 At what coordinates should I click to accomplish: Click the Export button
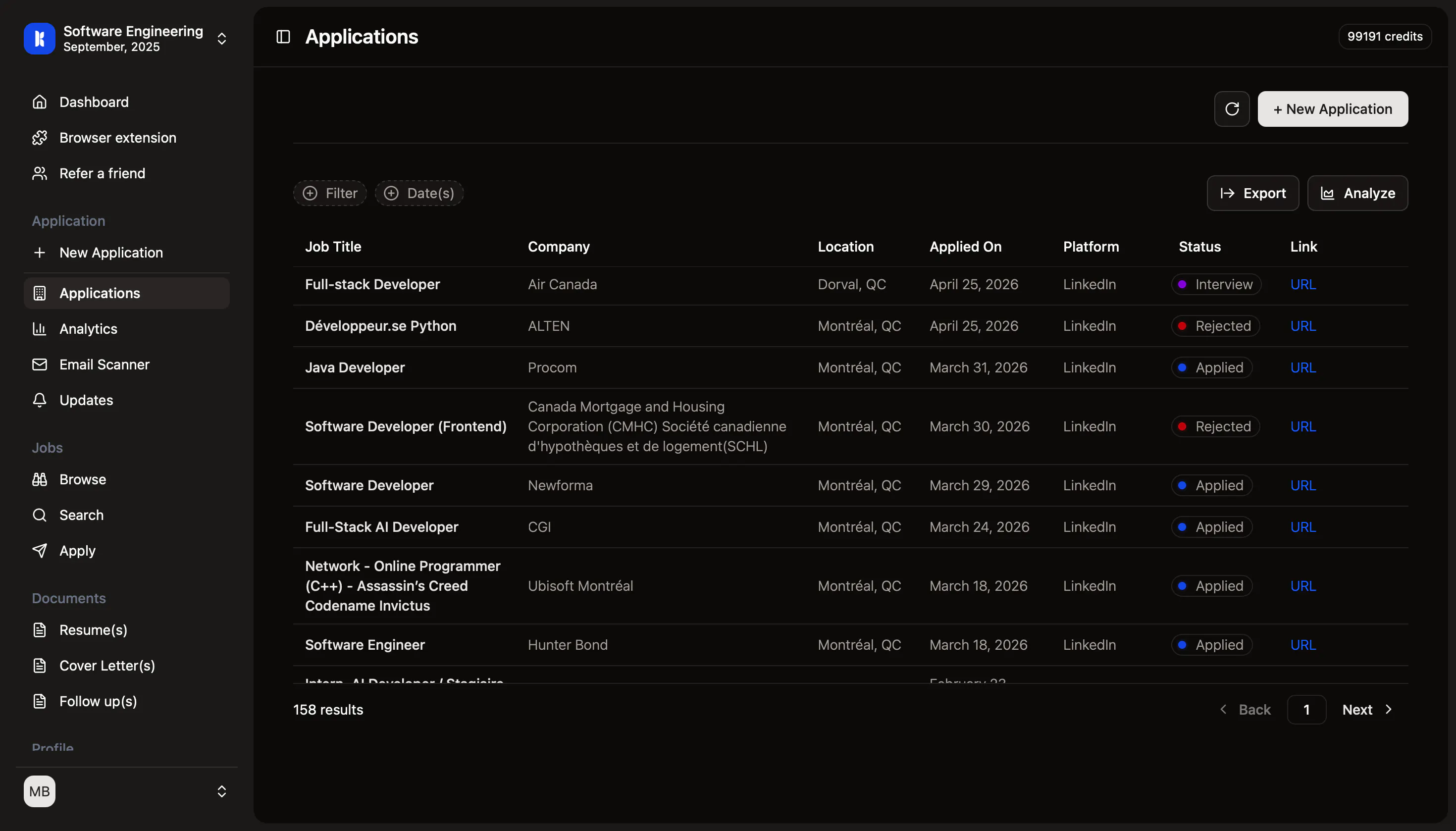1253,193
